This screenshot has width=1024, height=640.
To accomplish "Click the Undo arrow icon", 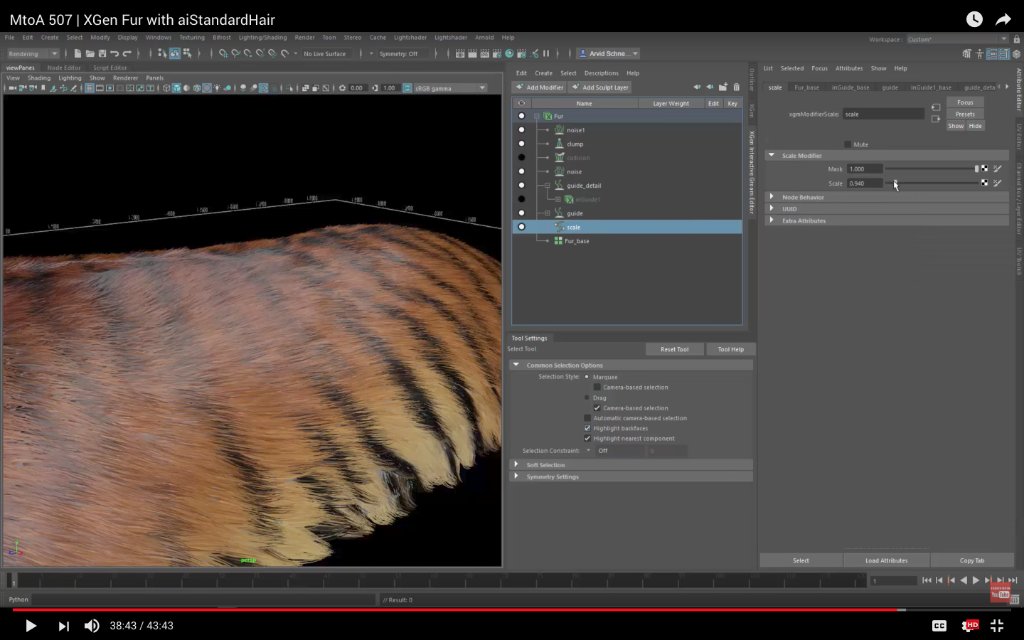I will click(x=114, y=54).
